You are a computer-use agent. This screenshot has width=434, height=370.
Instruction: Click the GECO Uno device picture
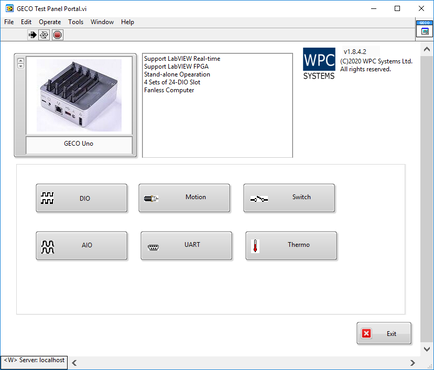[79, 95]
